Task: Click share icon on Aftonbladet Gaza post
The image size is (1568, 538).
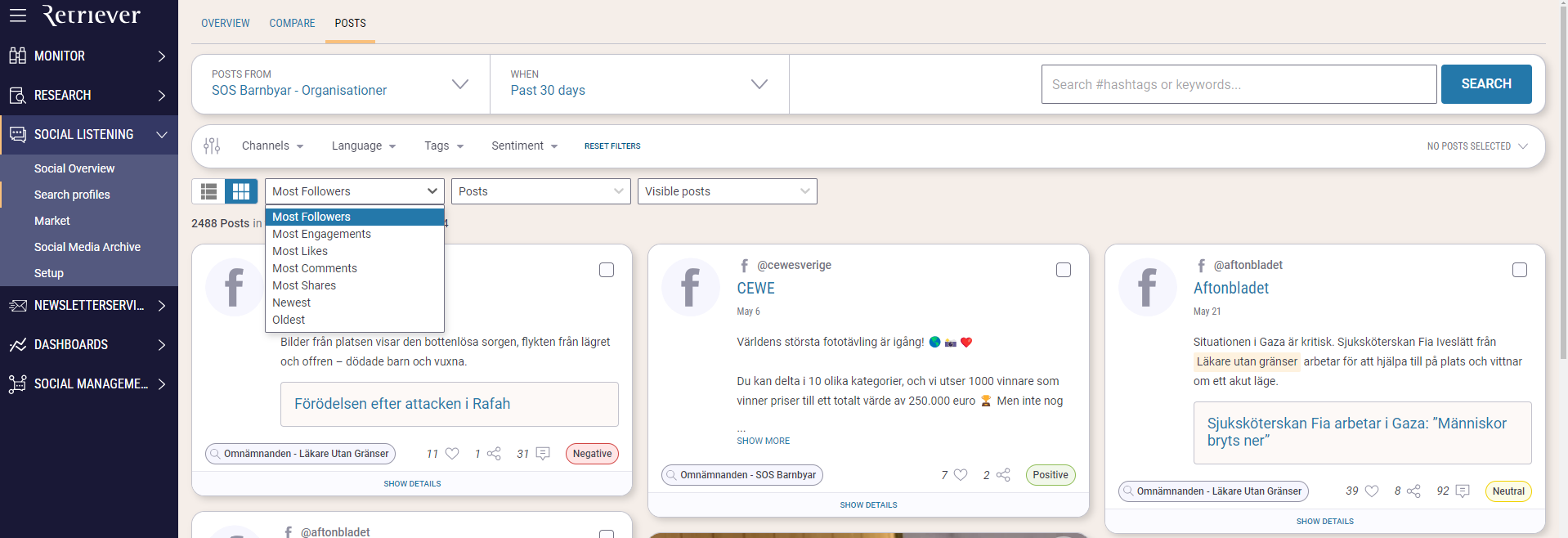Action: [1413, 491]
